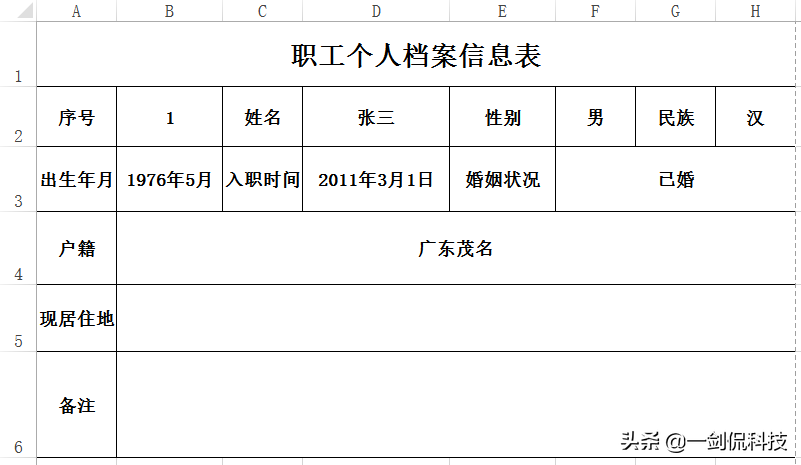Select row 5 header

(x=18, y=318)
